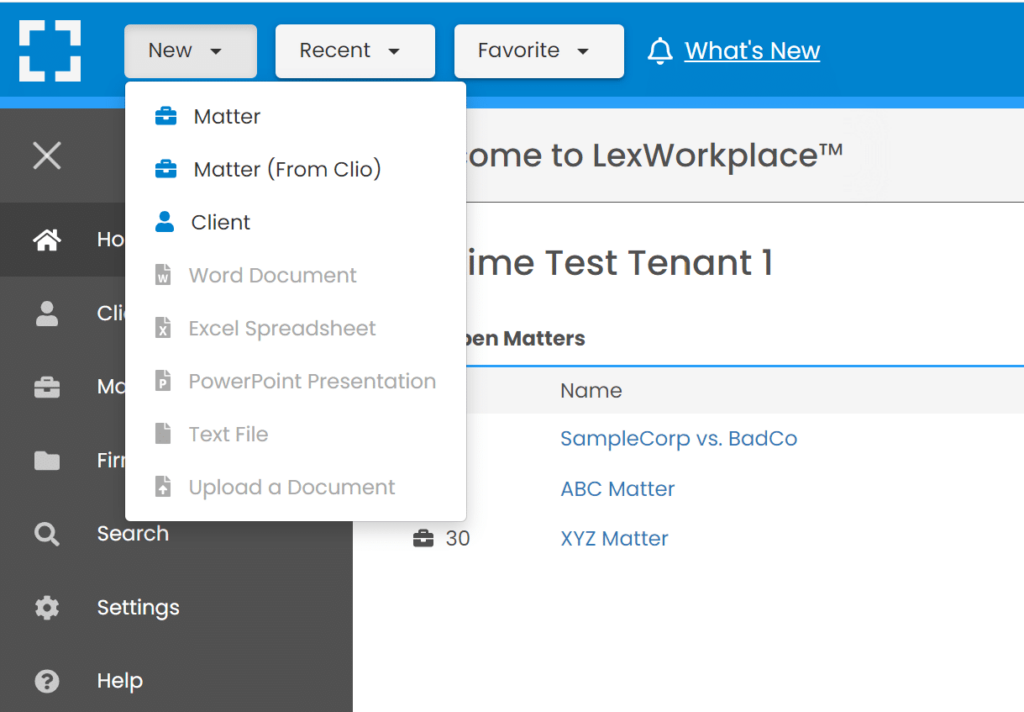Image resolution: width=1024 pixels, height=712 pixels.
Task: Click the Upload a Document icon
Action: [x=161, y=487]
